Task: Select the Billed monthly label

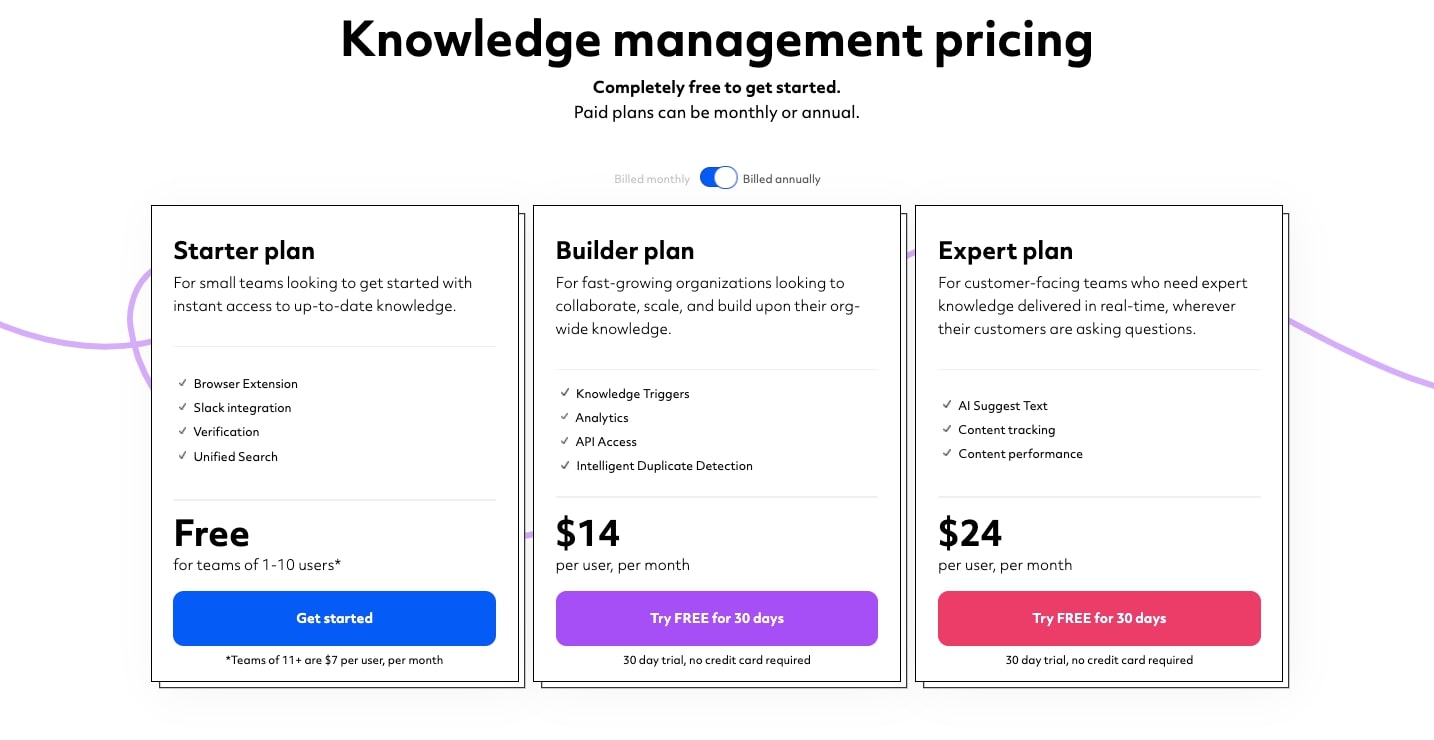Action: [652, 179]
